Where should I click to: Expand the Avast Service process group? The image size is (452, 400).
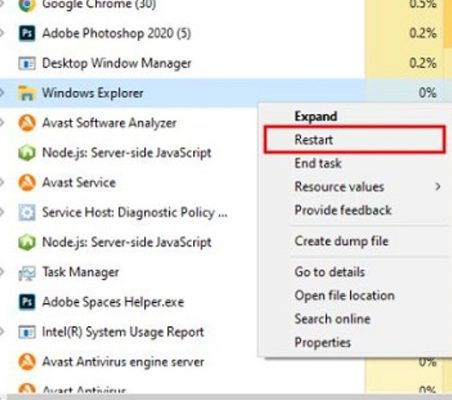pos(2,182)
